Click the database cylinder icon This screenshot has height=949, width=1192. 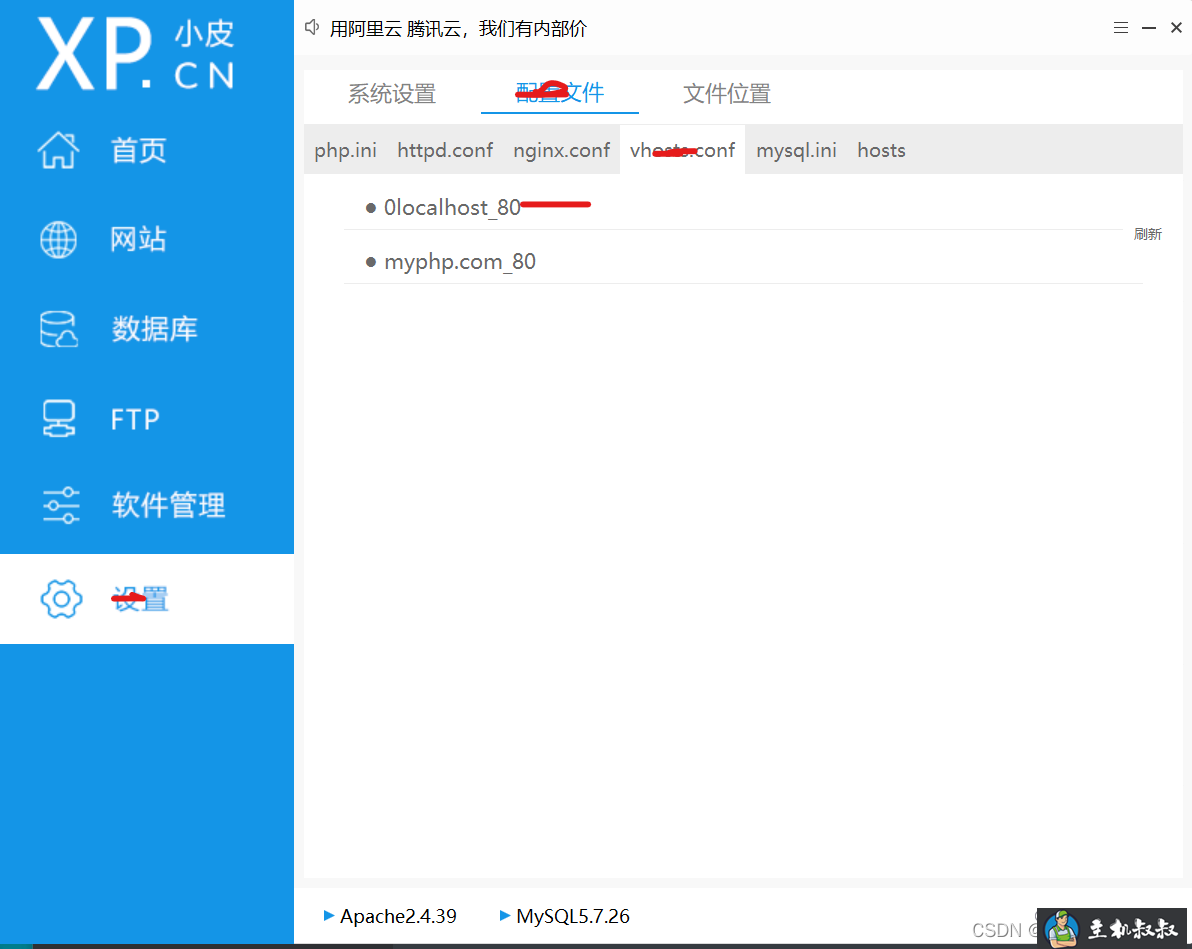click(59, 328)
